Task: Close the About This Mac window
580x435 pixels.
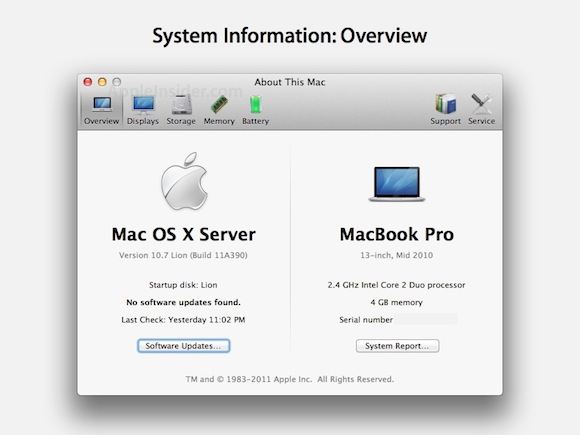Action: (88, 82)
